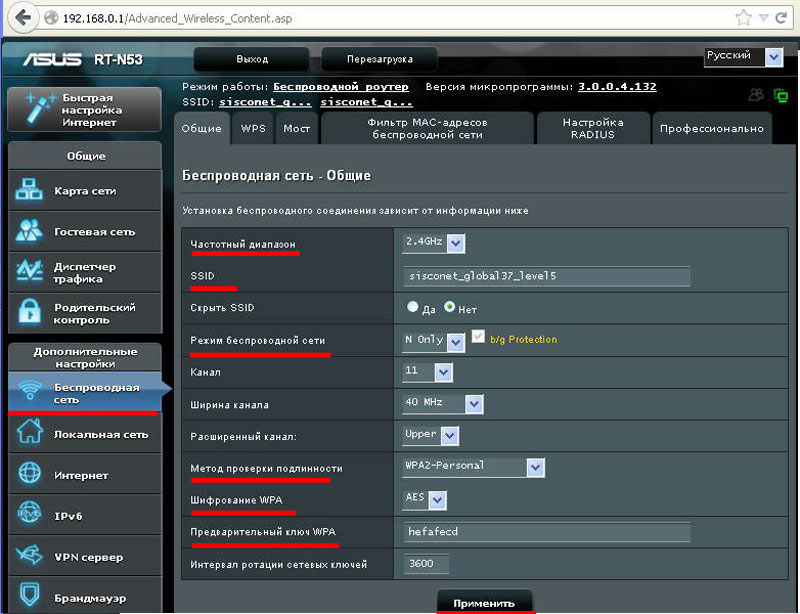800x614 pixels.
Task: Open the IPv6 settings icon
Action: (x=31, y=515)
